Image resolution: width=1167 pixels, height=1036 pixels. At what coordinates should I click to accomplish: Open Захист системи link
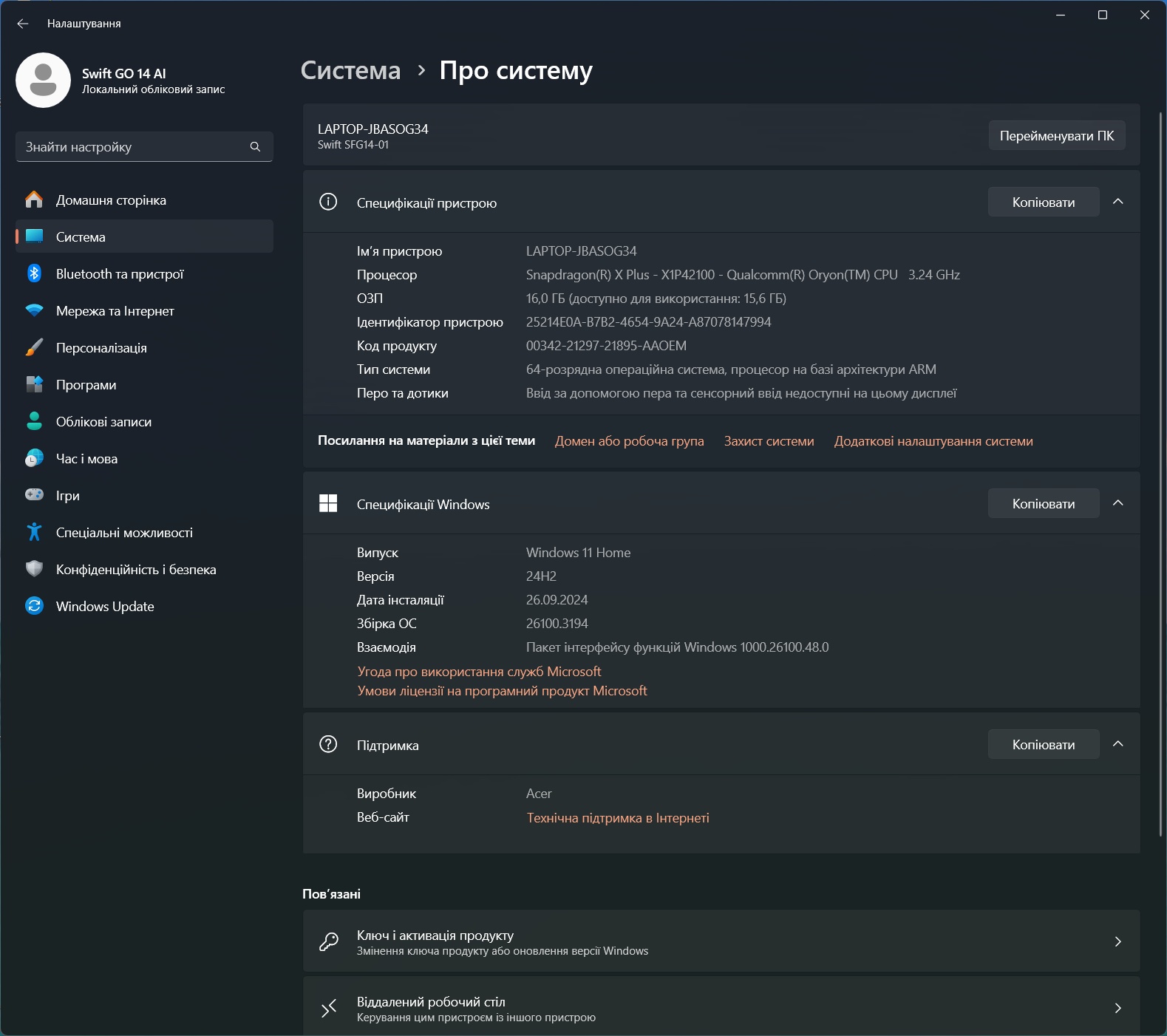pyautogui.click(x=769, y=441)
